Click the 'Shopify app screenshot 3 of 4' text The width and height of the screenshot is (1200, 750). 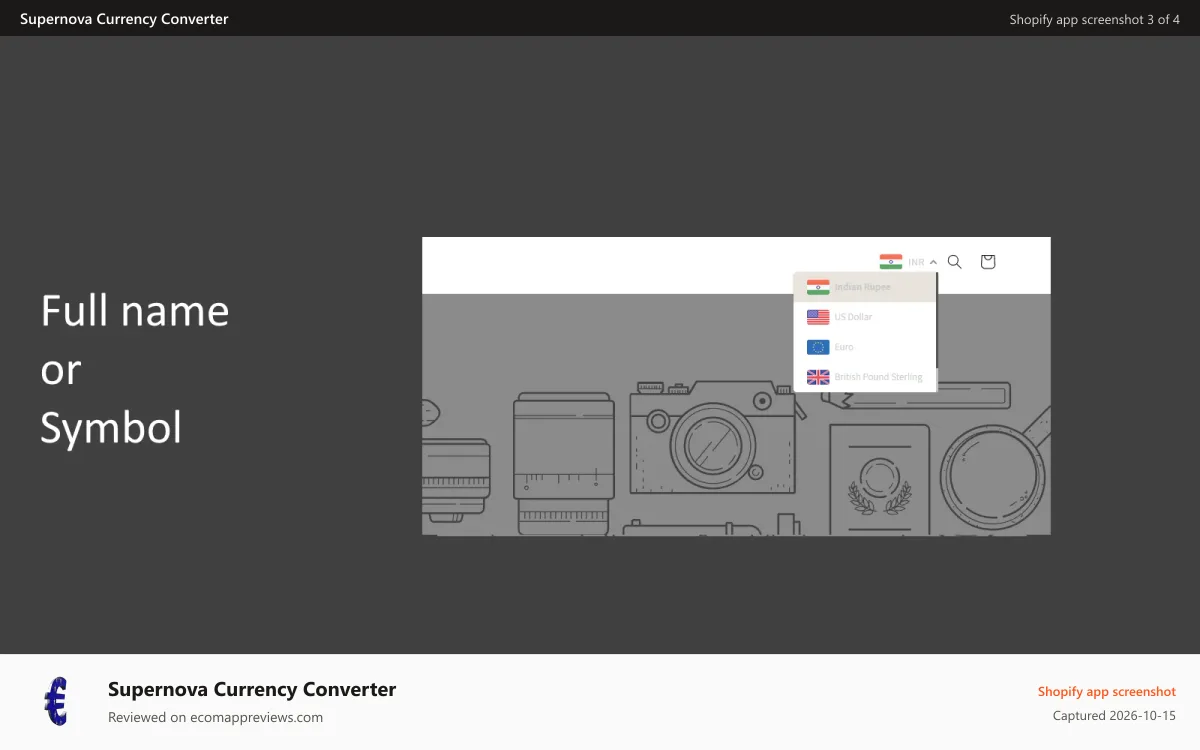pyautogui.click(x=1095, y=19)
